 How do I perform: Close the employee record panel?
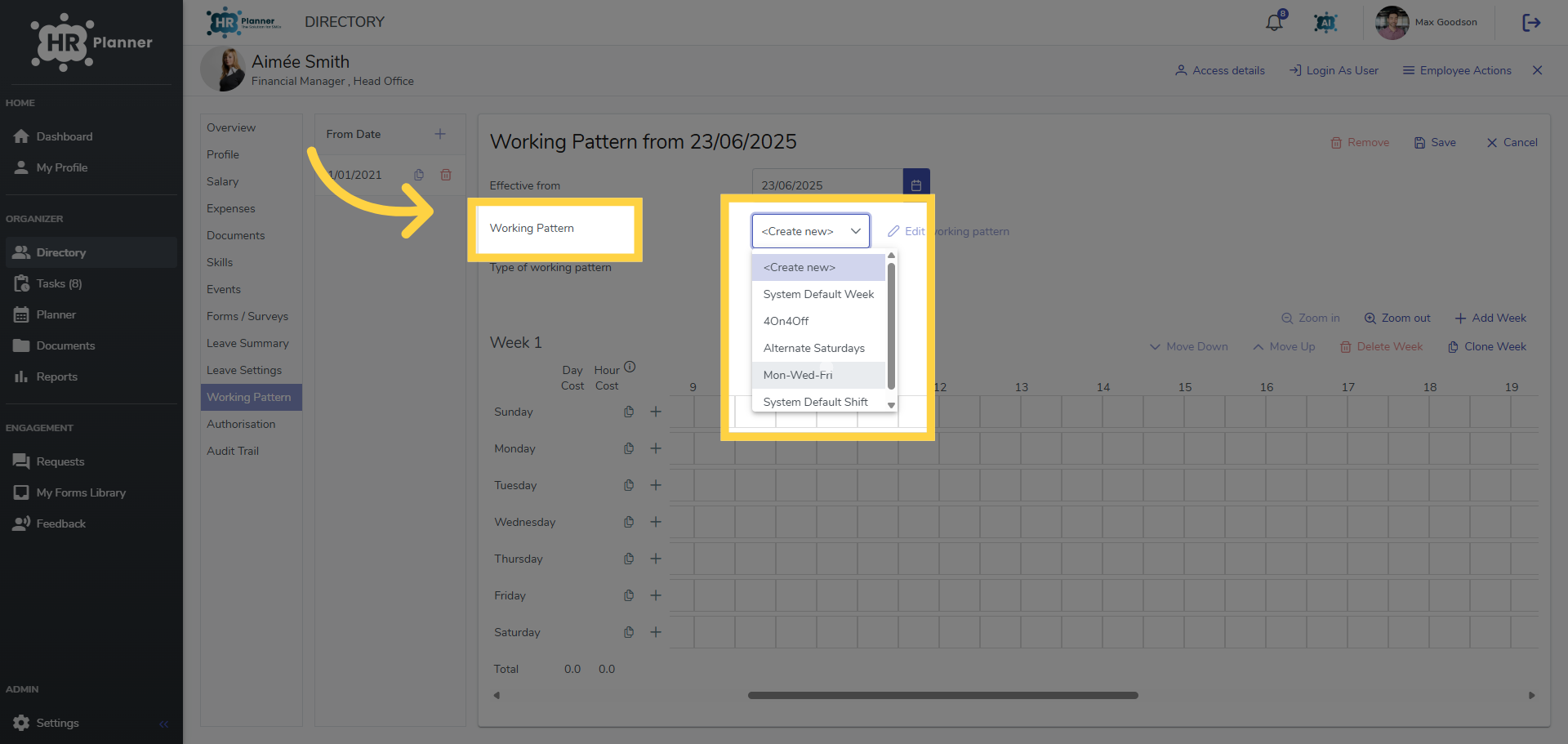tap(1537, 70)
